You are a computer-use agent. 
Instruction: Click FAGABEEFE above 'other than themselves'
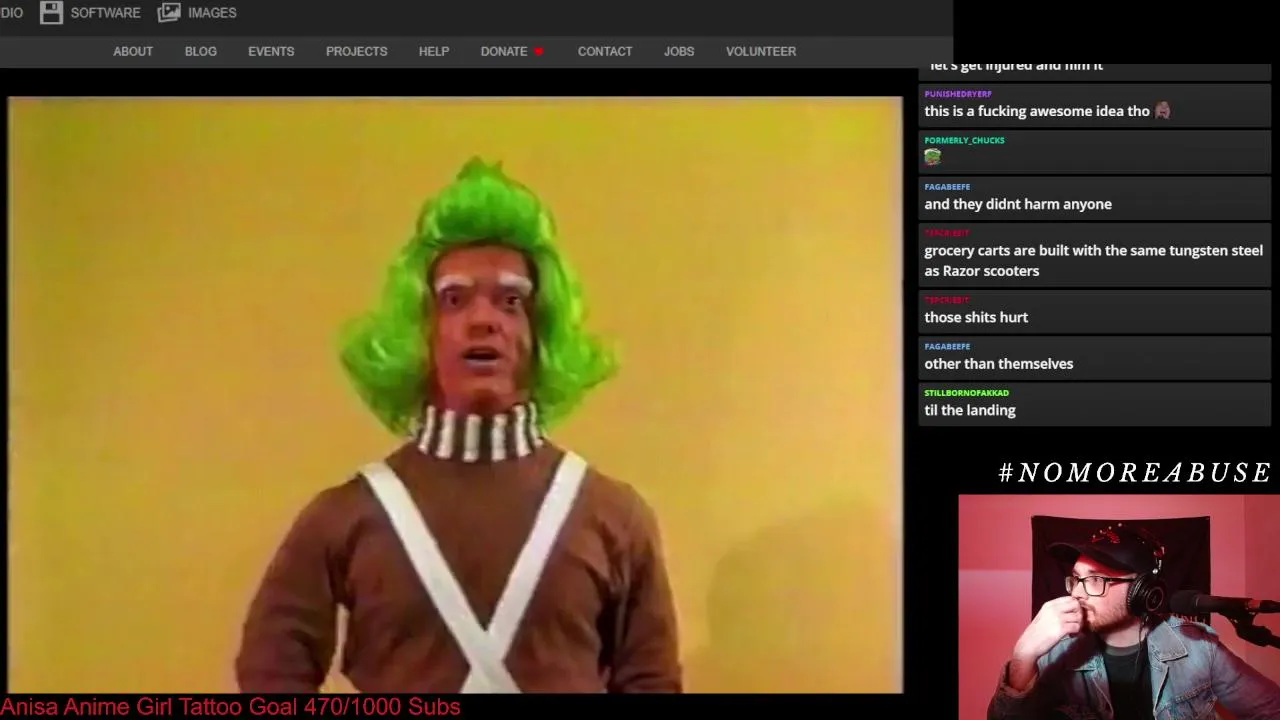click(947, 347)
